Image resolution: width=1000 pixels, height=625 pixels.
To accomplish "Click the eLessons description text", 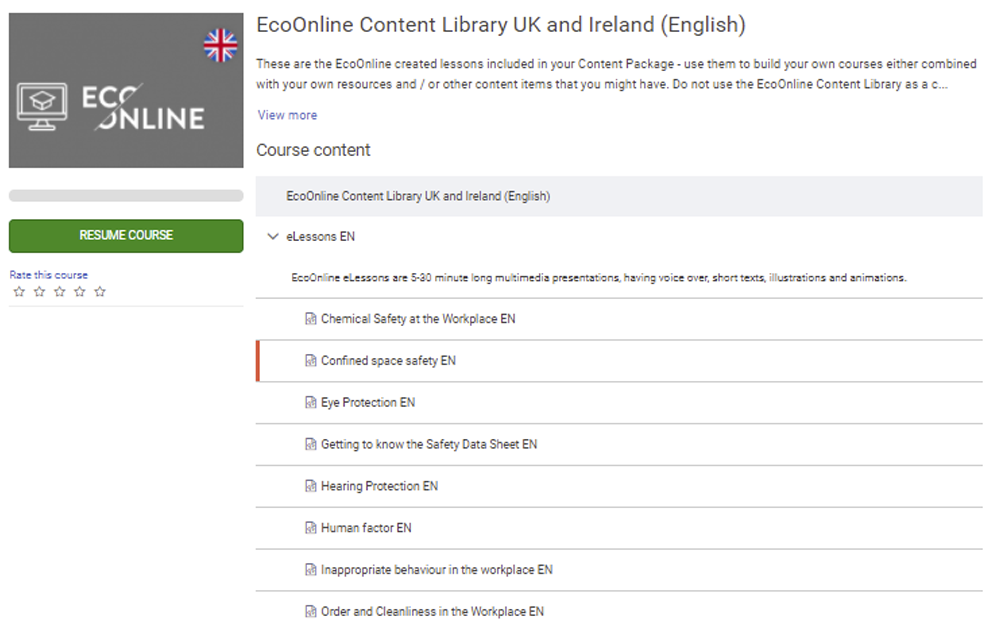I will [x=598, y=277].
